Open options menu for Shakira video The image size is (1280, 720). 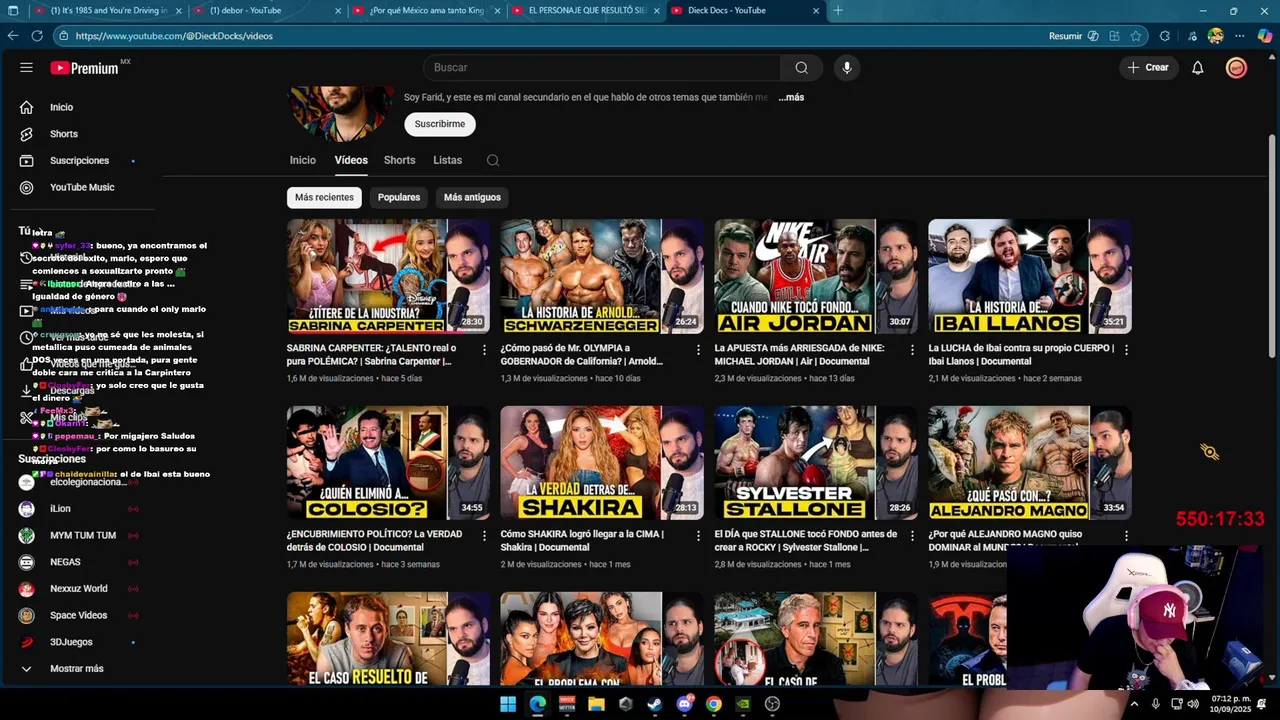click(x=699, y=536)
